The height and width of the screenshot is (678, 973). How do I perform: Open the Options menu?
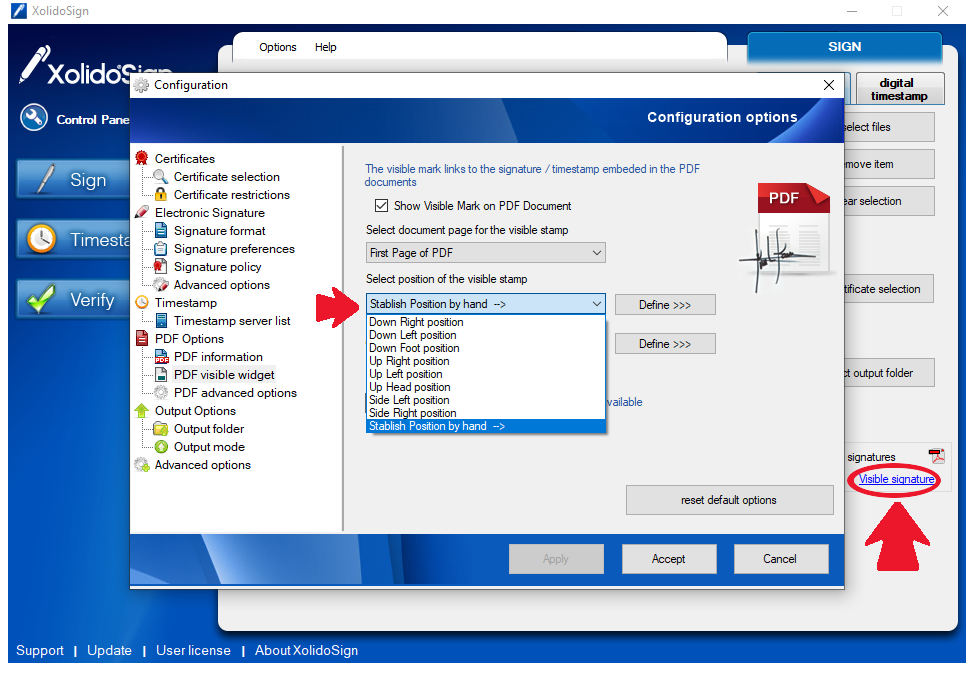277,47
